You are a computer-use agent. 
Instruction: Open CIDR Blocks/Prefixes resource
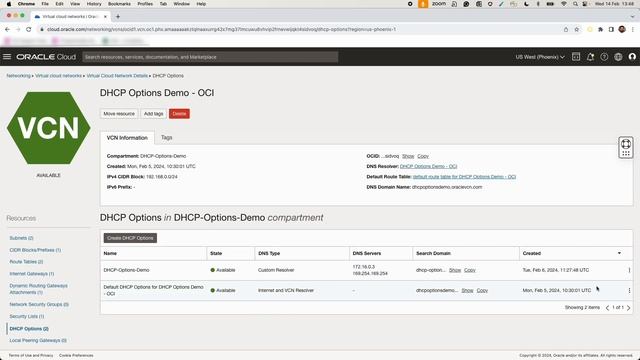(x=35, y=250)
